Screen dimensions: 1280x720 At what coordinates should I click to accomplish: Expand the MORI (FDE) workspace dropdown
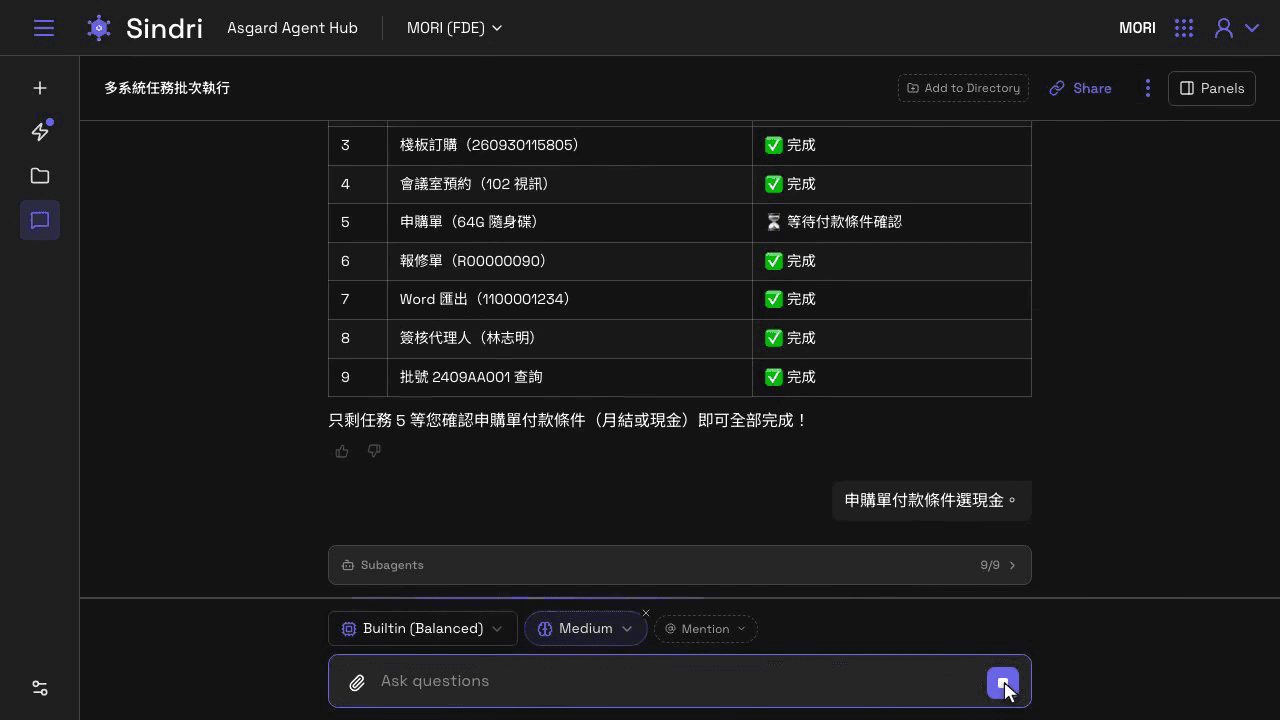(455, 28)
